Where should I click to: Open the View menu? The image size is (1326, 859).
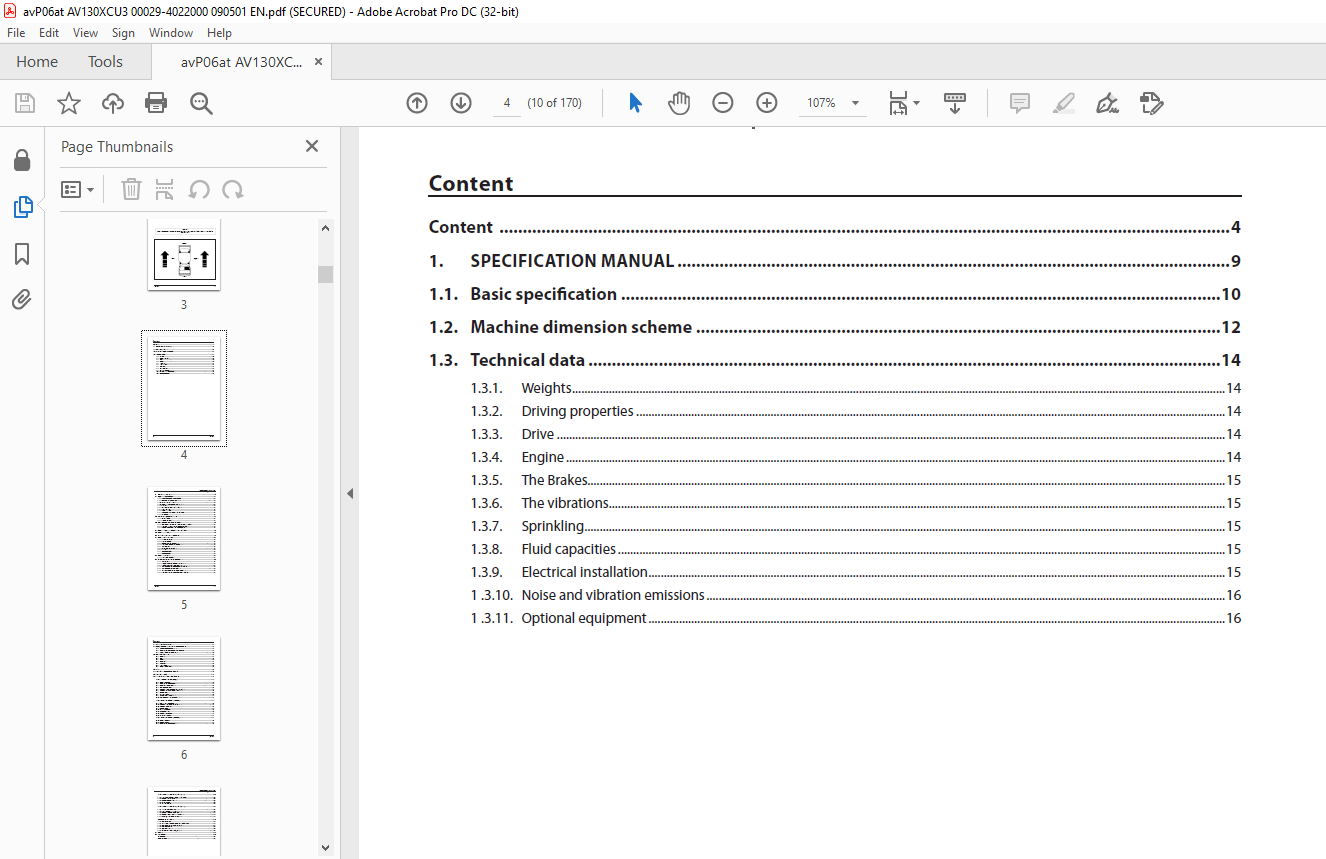tap(85, 33)
